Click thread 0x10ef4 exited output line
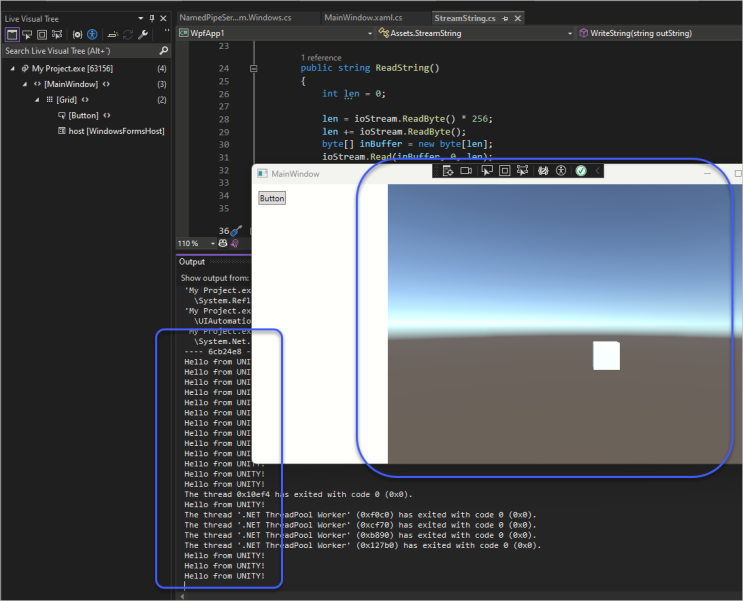 299,494
